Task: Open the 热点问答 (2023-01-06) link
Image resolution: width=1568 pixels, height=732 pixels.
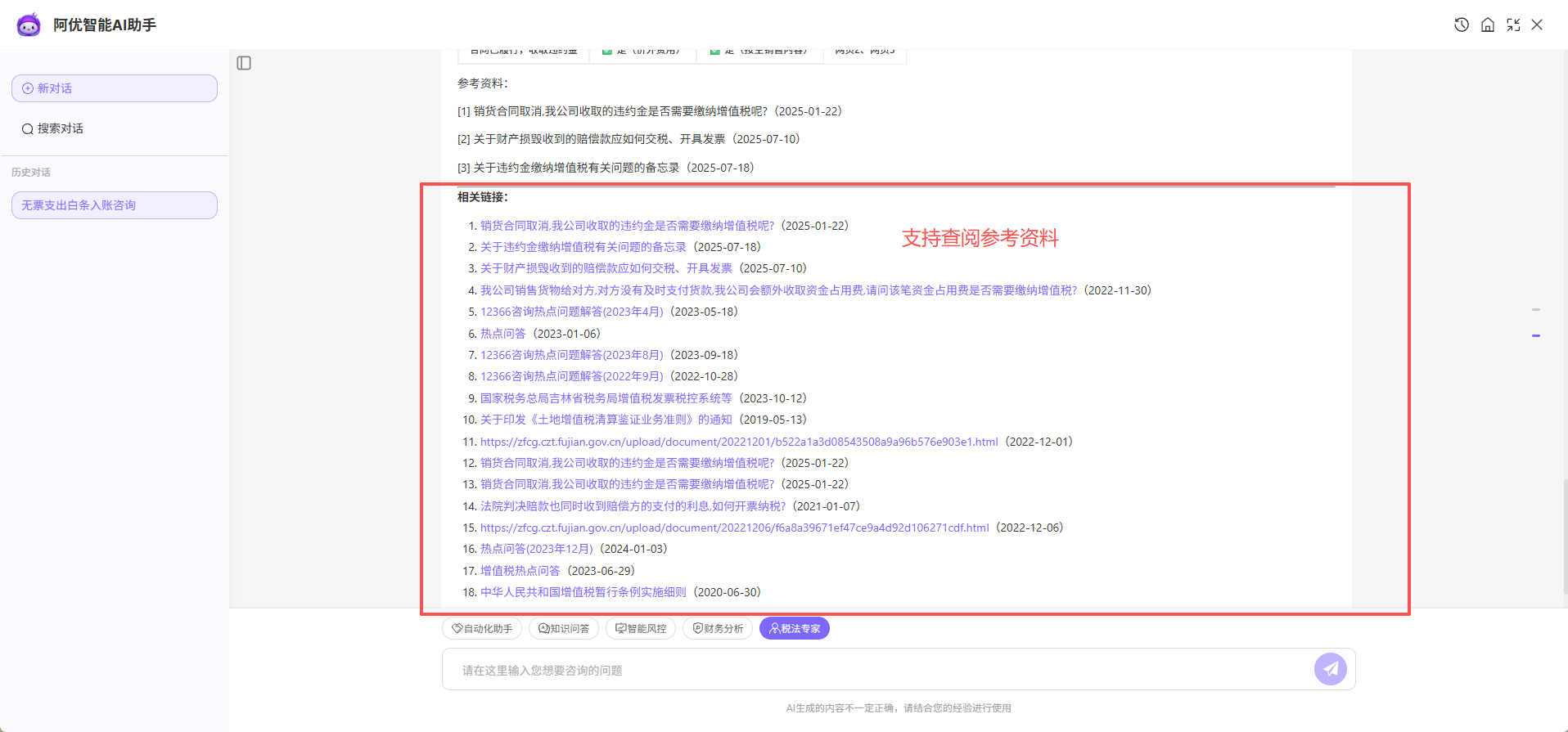Action: tap(502, 334)
